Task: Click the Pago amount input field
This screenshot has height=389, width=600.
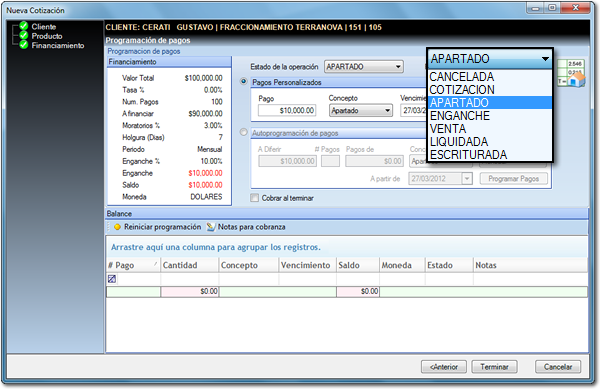Action: point(287,111)
